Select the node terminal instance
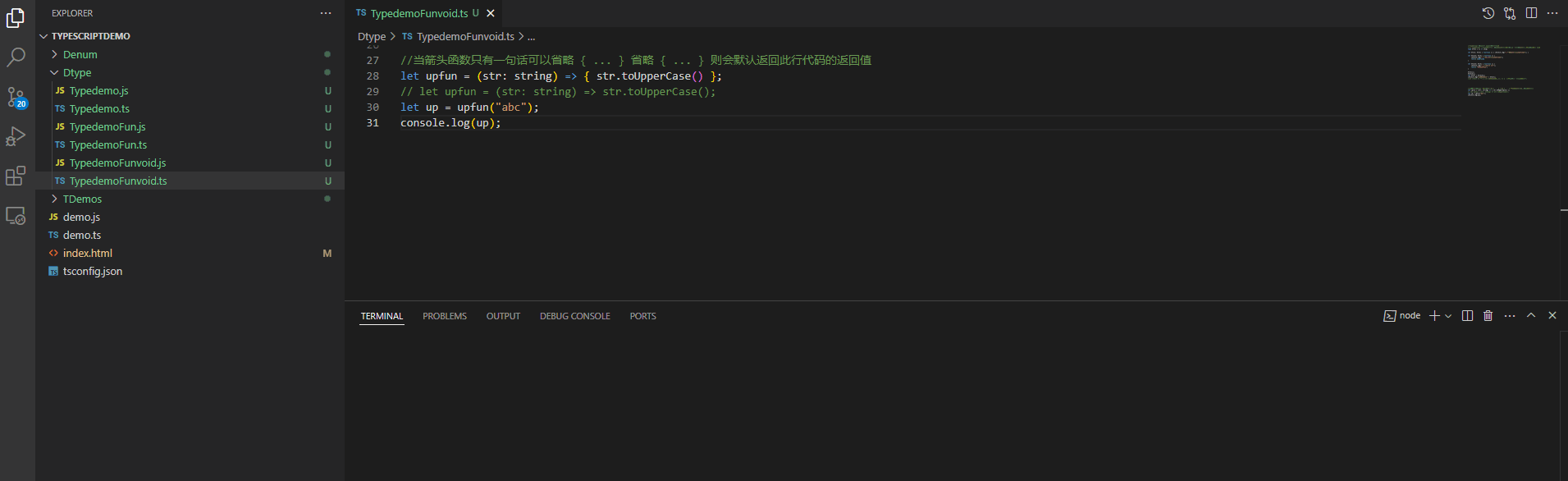 coord(1402,316)
